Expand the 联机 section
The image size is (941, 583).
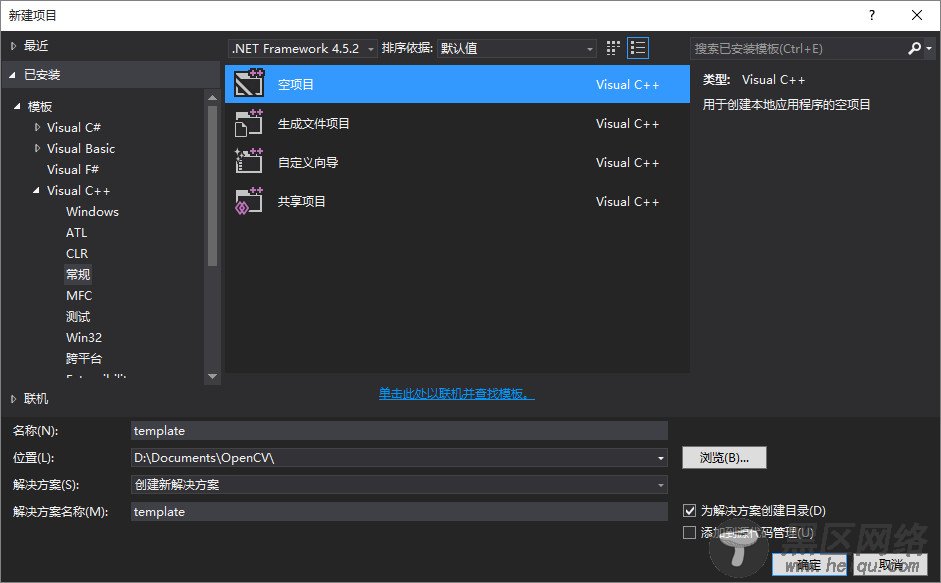[13, 399]
